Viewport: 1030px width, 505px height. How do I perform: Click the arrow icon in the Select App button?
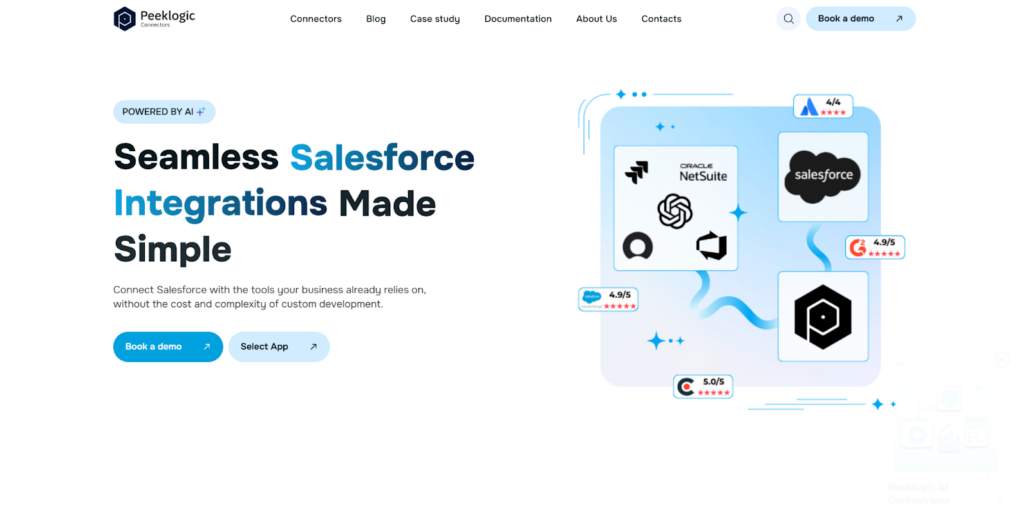tap(313, 347)
